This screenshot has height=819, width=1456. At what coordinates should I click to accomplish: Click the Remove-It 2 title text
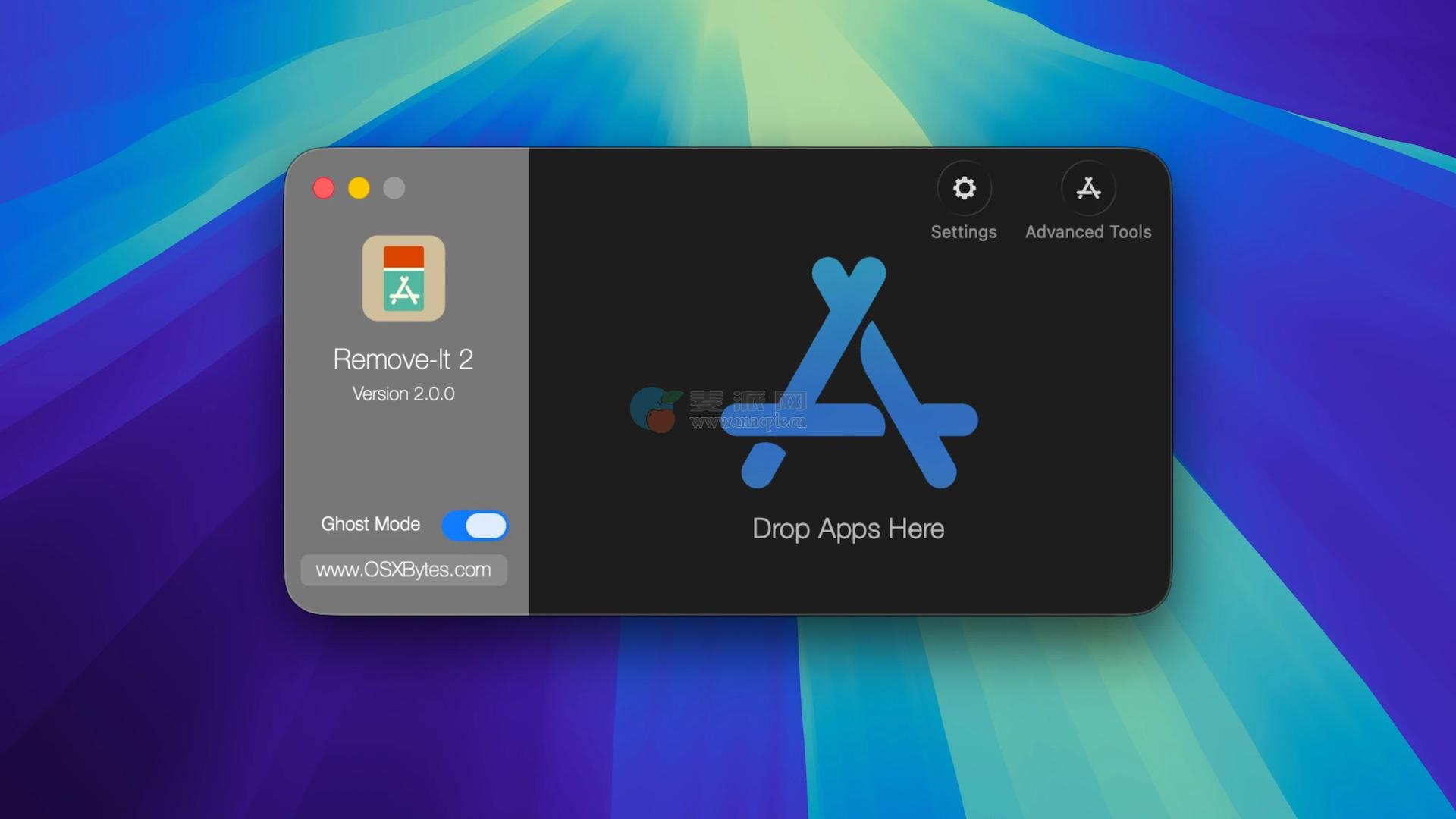click(403, 359)
